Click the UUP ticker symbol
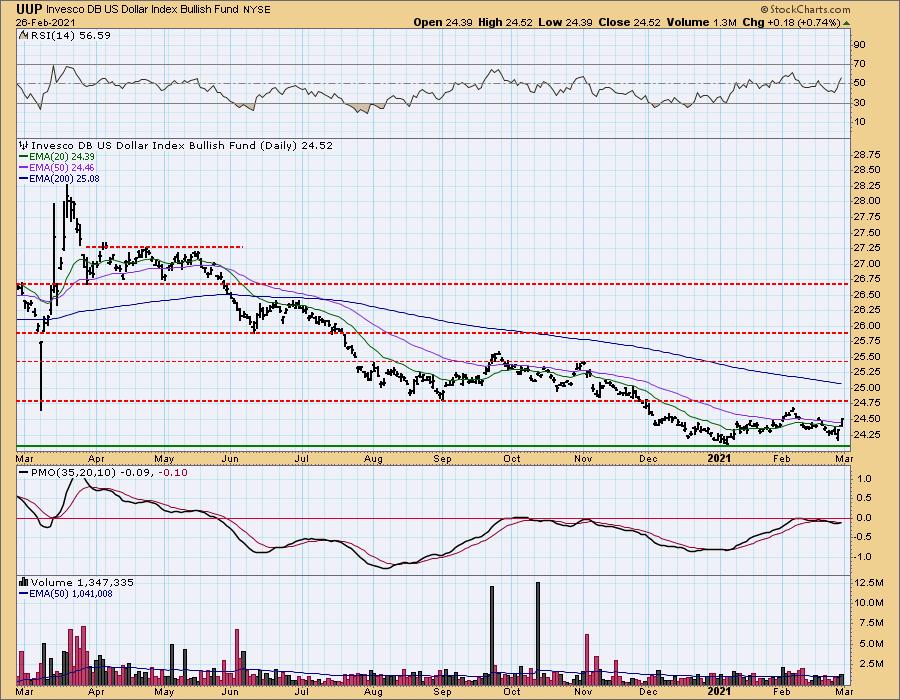The height and width of the screenshot is (700, 900). (29, 9)
